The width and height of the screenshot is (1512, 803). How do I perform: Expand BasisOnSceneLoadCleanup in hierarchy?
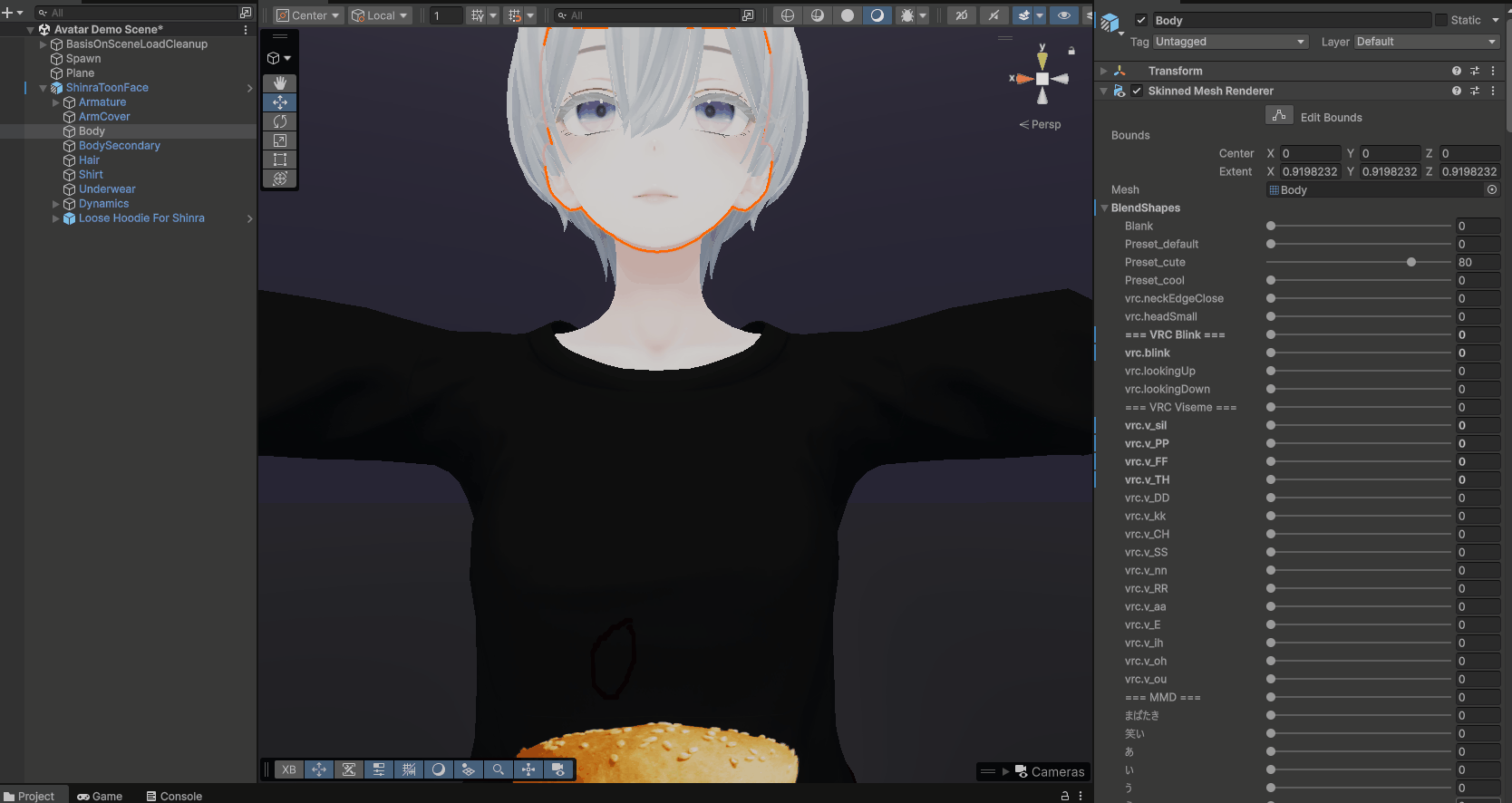[43, 44]
